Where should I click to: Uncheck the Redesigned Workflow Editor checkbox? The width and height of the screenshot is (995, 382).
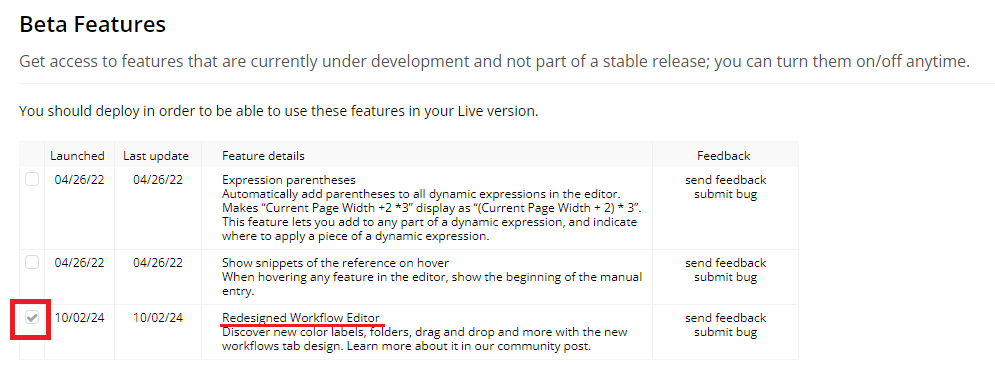[32, 317]
